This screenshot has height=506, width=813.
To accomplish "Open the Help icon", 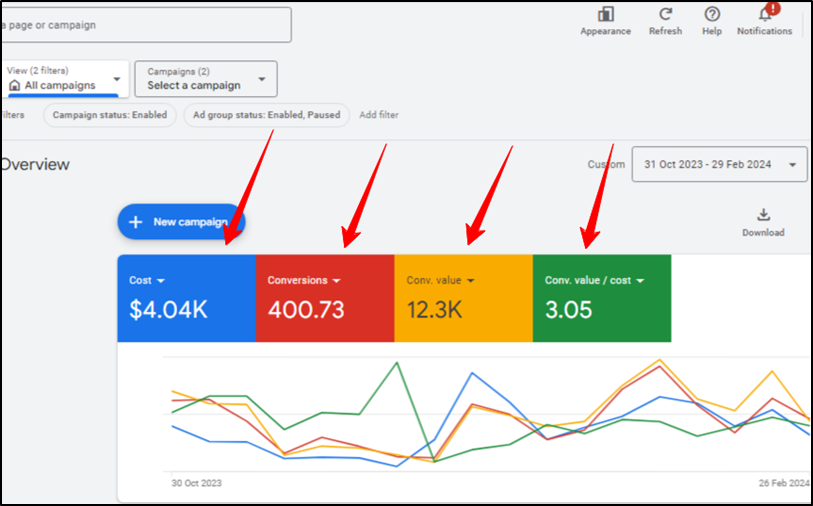I will [x=712, y=15].
